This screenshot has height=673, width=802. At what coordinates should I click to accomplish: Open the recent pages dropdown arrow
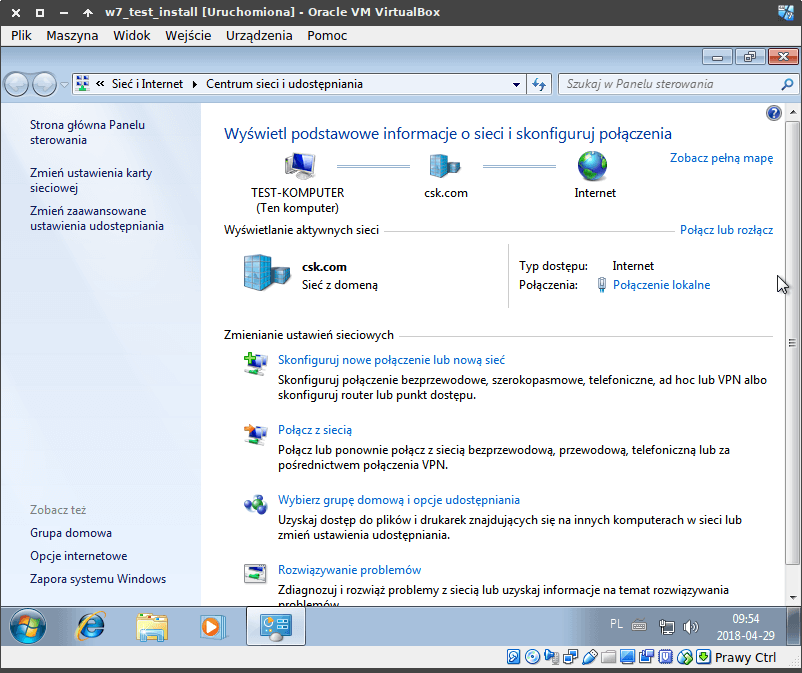(64, 84)
